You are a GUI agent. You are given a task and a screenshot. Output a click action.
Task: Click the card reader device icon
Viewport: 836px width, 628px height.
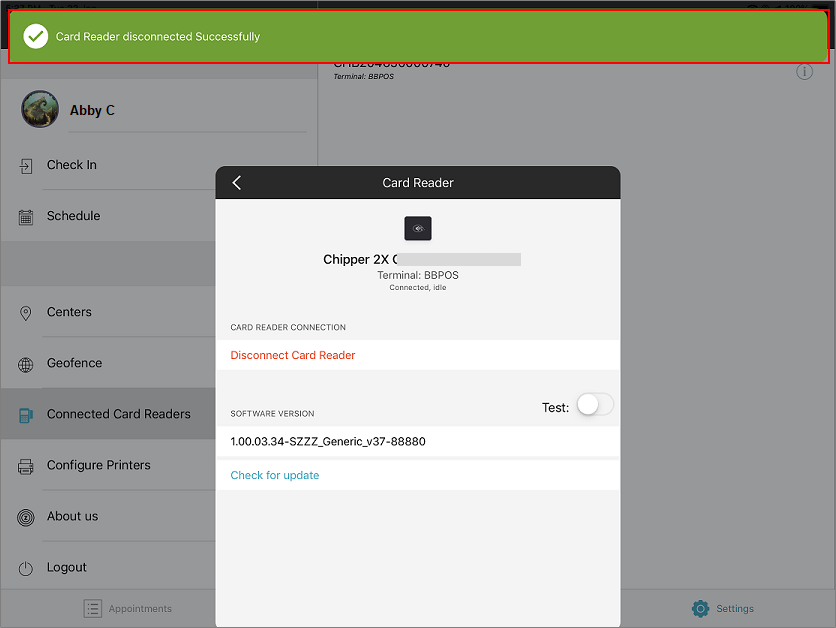coord(418,228)
